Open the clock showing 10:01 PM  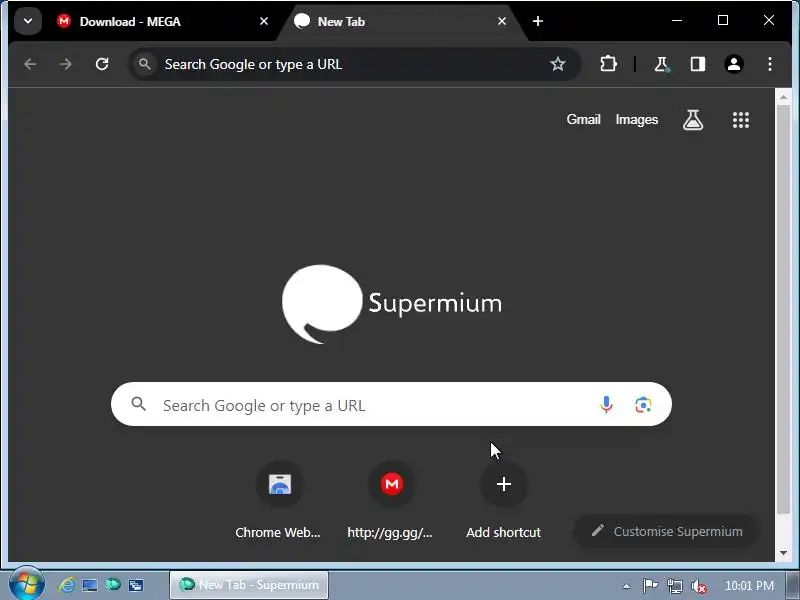click(x=749, y=586)
